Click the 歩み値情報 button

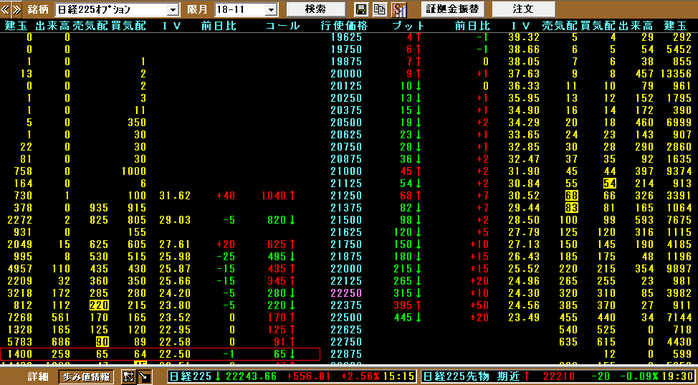87,377
